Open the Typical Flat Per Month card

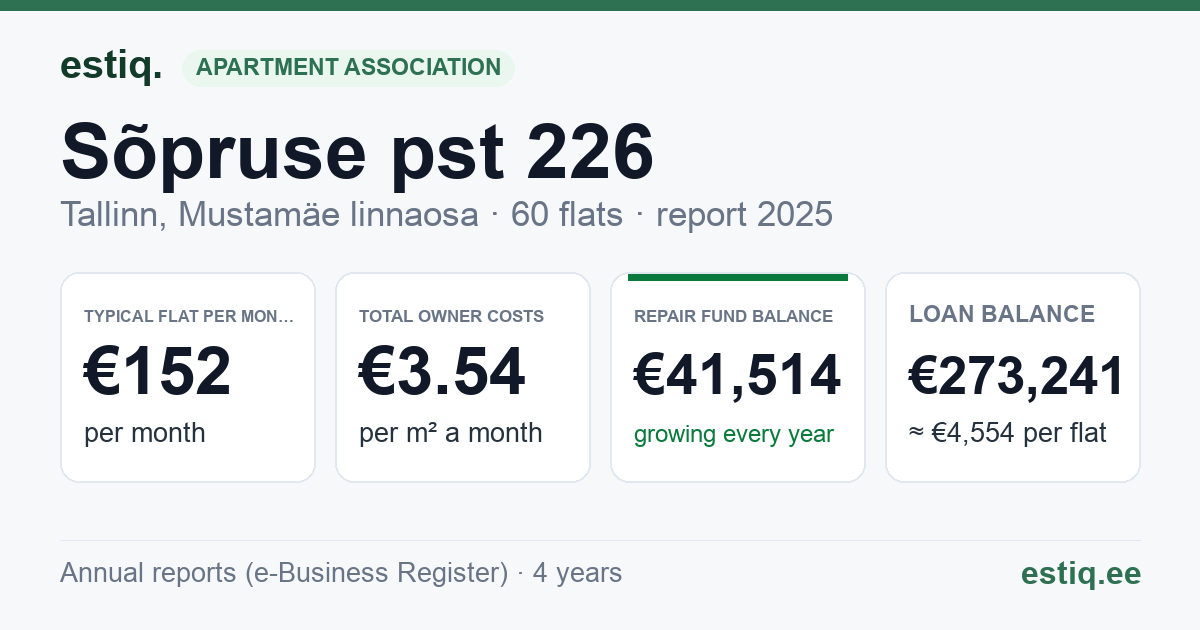(x=188, y=377)
